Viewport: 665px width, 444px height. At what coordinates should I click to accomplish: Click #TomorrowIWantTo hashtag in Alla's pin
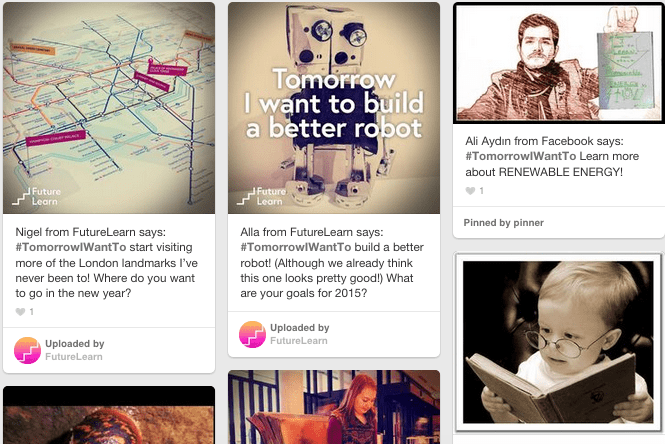(x=290, y=248)
